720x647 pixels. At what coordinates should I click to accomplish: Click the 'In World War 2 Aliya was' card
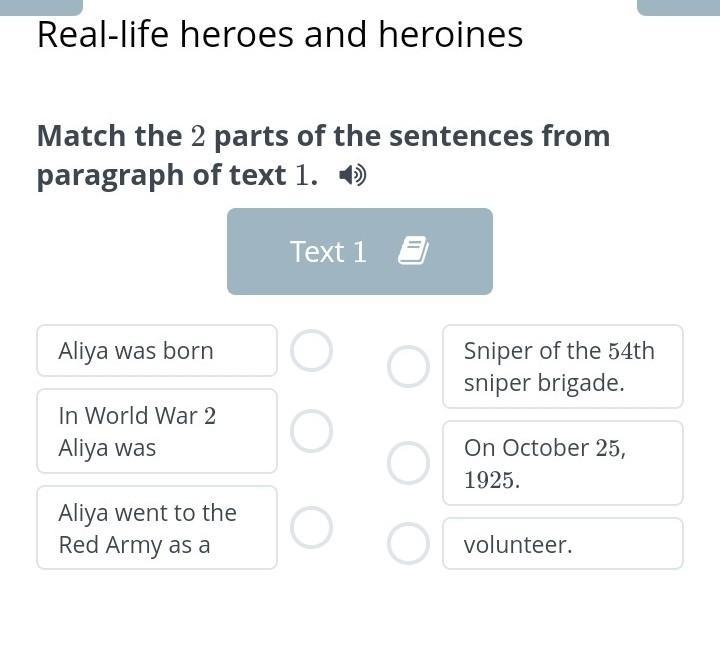157,431
